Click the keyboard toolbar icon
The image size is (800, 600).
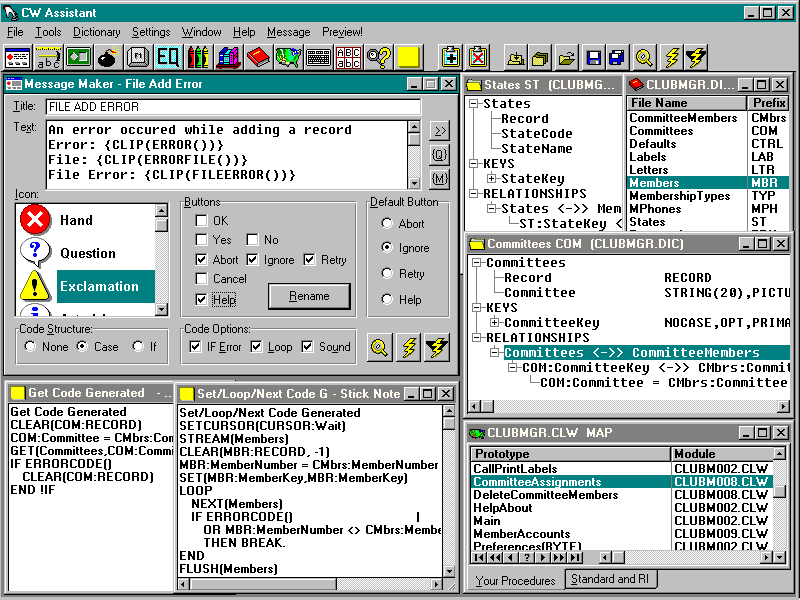[x=318, y=57]
